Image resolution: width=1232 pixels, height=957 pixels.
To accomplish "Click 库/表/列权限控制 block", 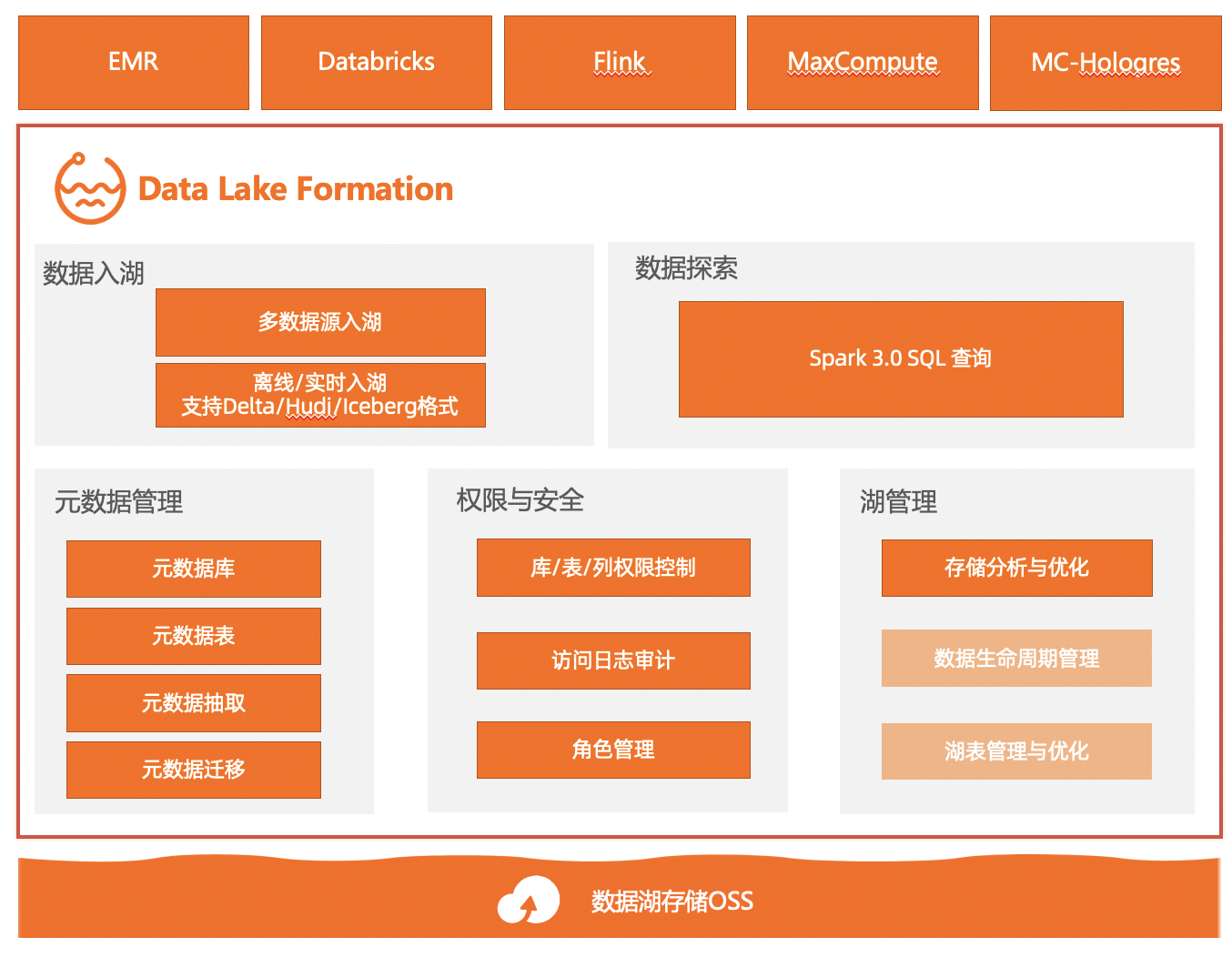I will (613, 568).
